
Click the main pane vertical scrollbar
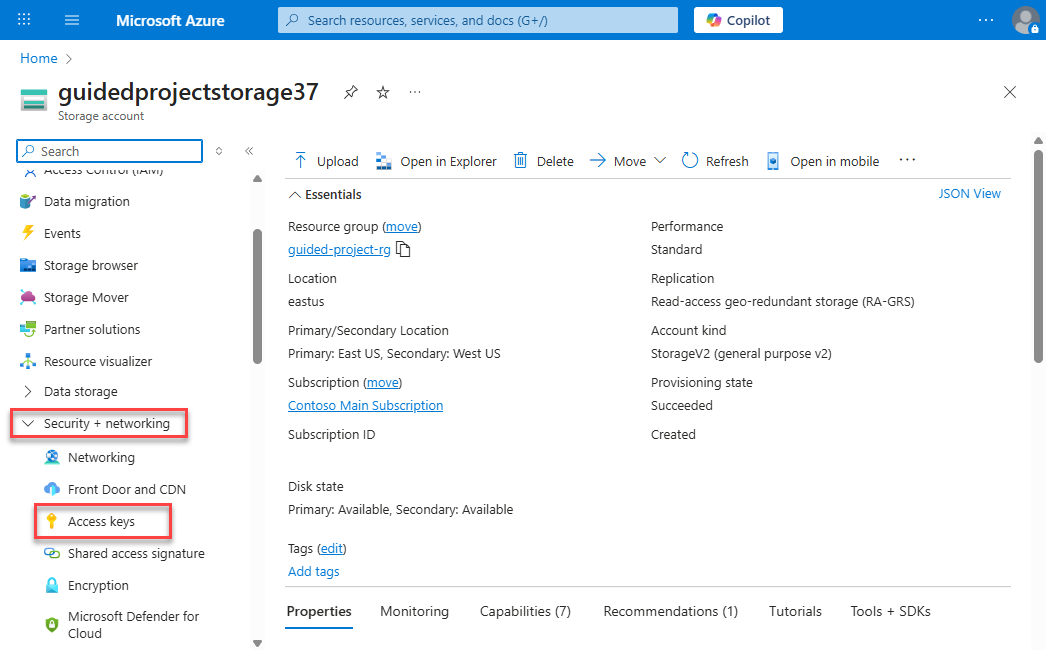[x=1038, y=257]
